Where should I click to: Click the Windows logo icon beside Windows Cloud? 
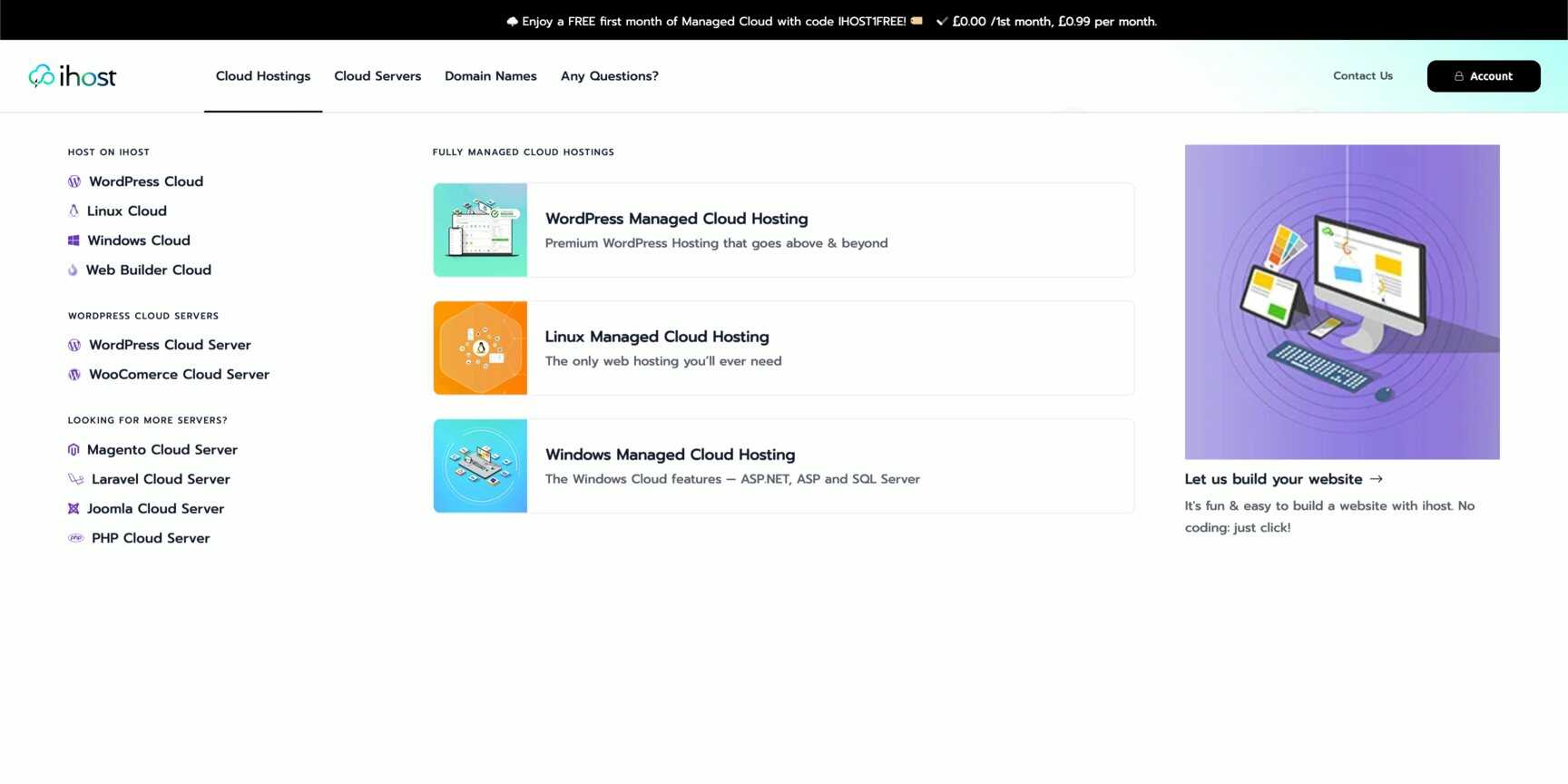click(x=73, y=240)
